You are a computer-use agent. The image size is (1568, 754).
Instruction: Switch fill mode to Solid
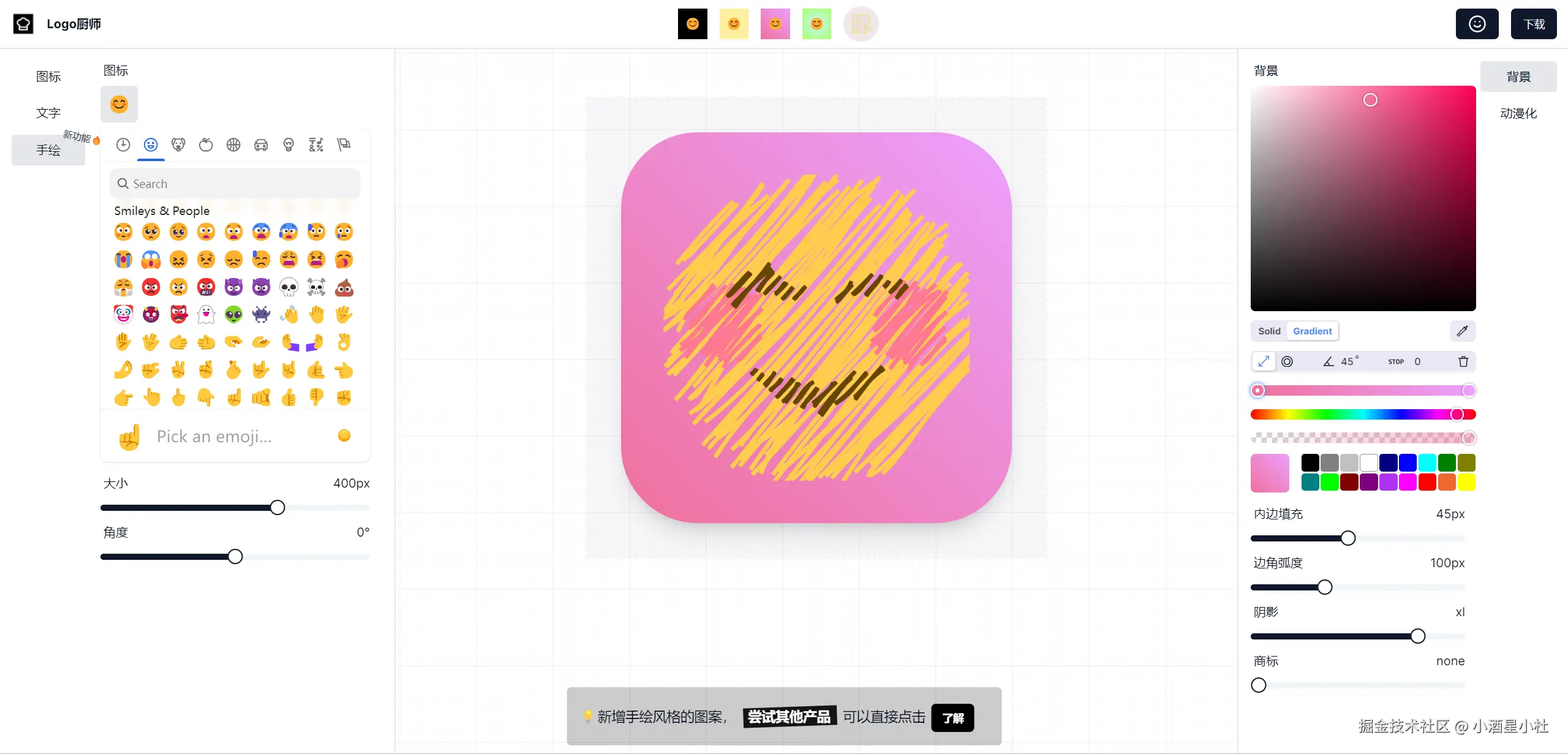1269,331
